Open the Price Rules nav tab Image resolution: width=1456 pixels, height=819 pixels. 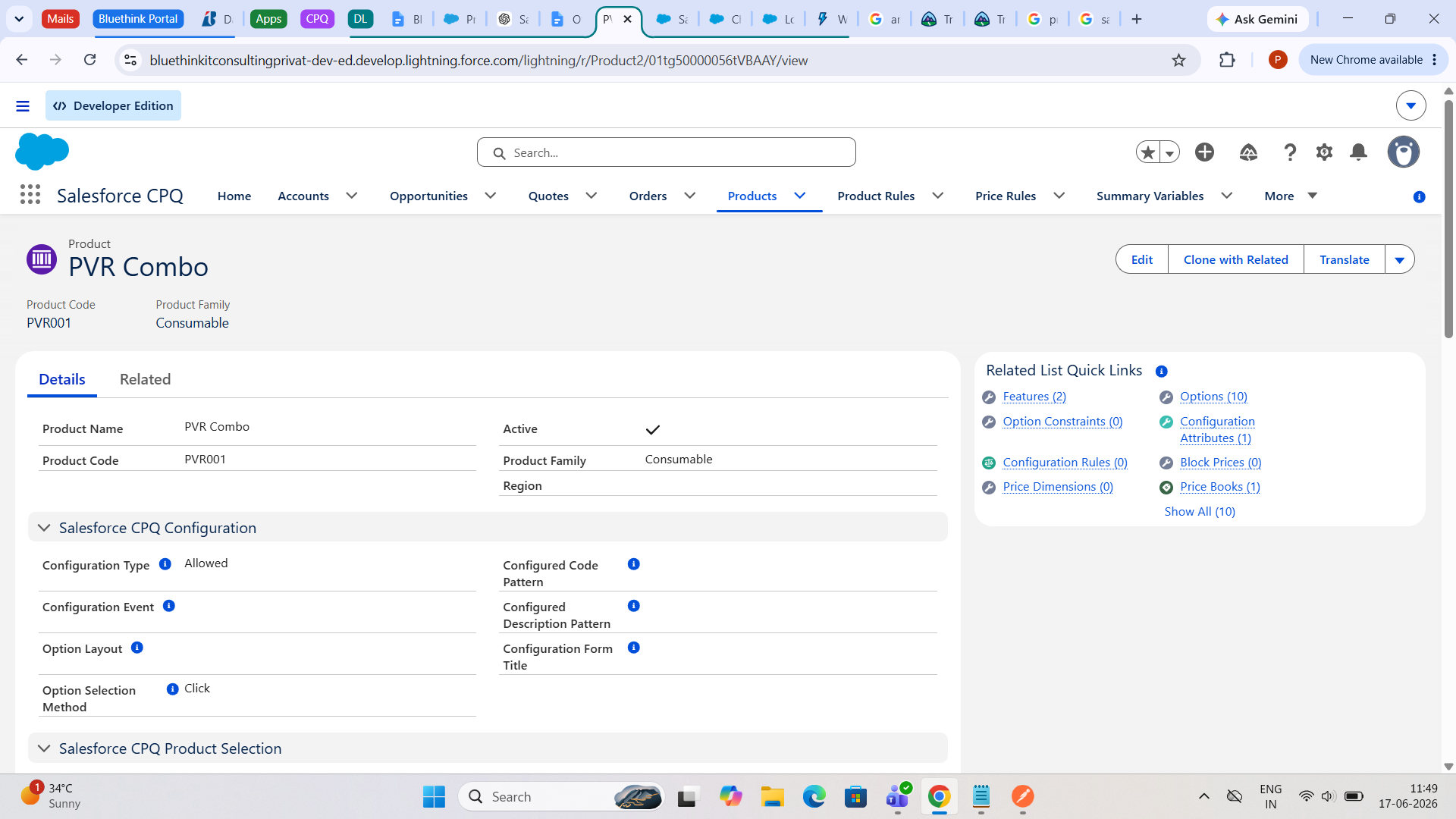1006,196
